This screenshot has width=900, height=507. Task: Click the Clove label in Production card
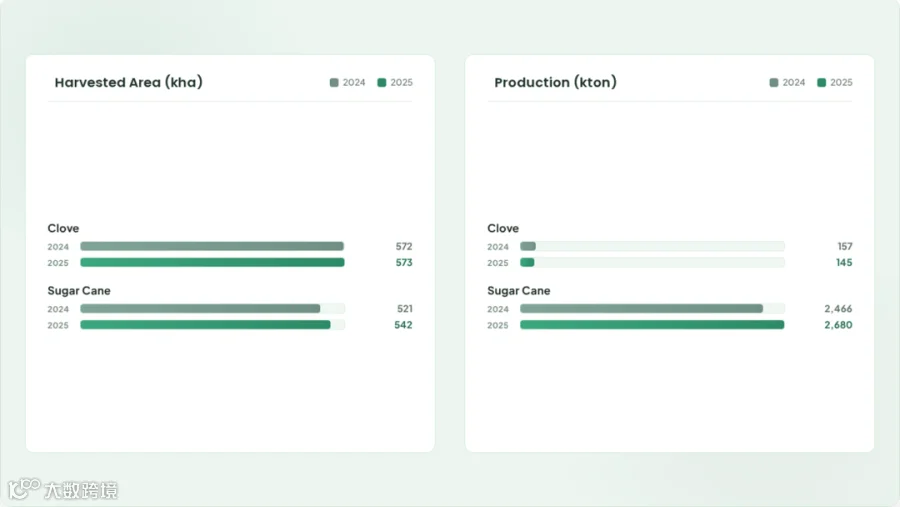click(503, 229)
